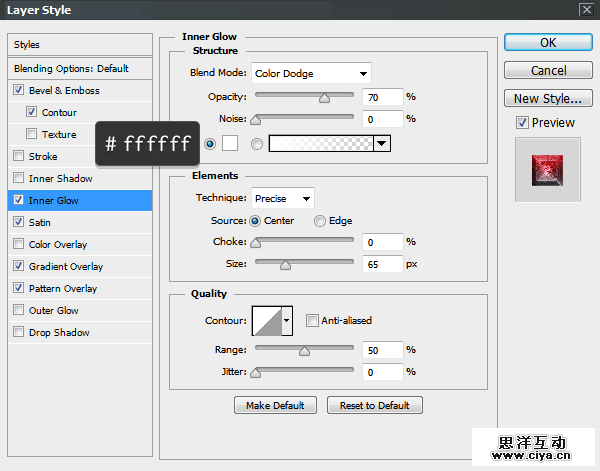Enable the Drop Shadow effect checkbox
The image size is (600, 471).
click(19, 333)
